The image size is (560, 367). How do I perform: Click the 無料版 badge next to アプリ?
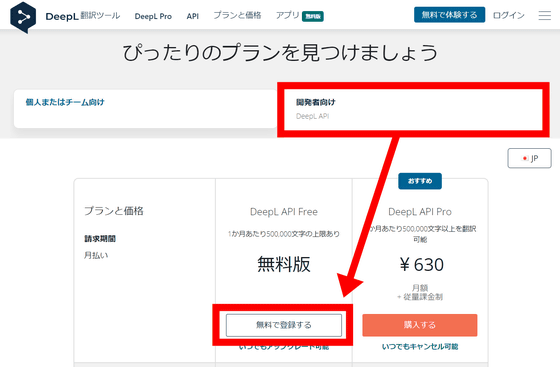click(x=313, y=16)
